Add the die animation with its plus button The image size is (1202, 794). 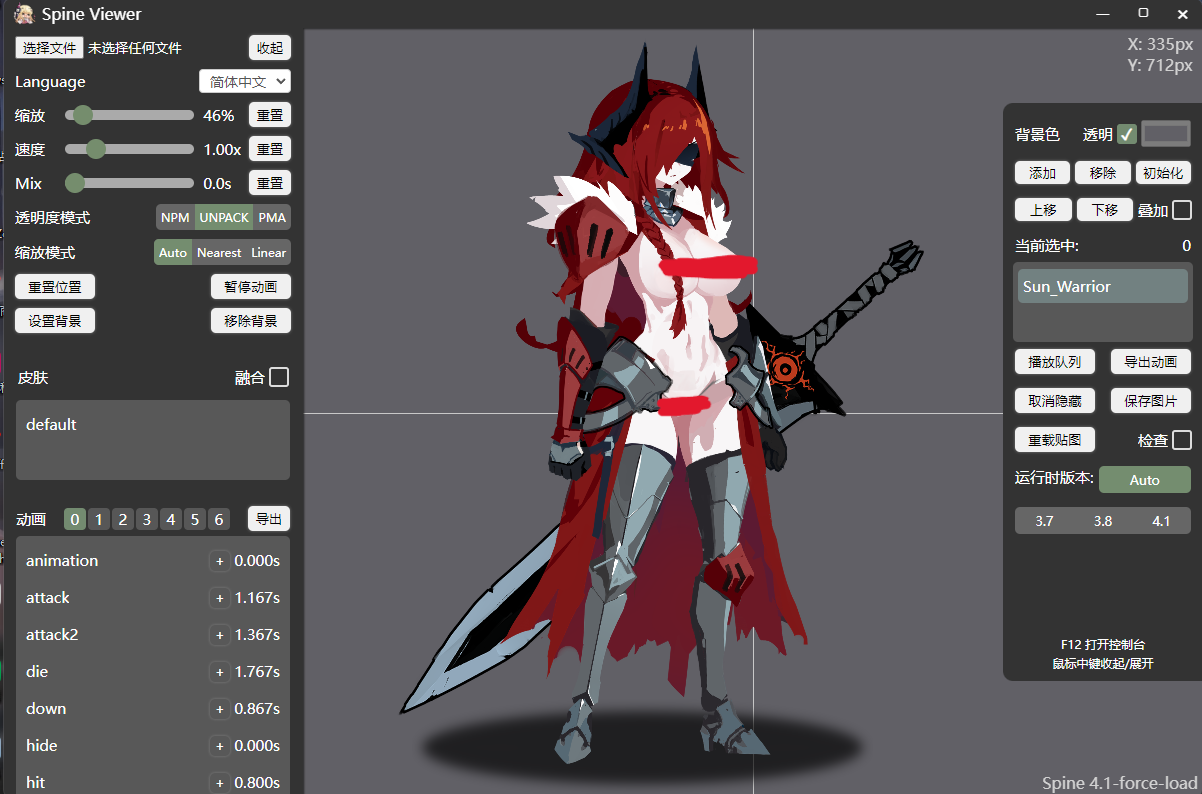(219, 672)
